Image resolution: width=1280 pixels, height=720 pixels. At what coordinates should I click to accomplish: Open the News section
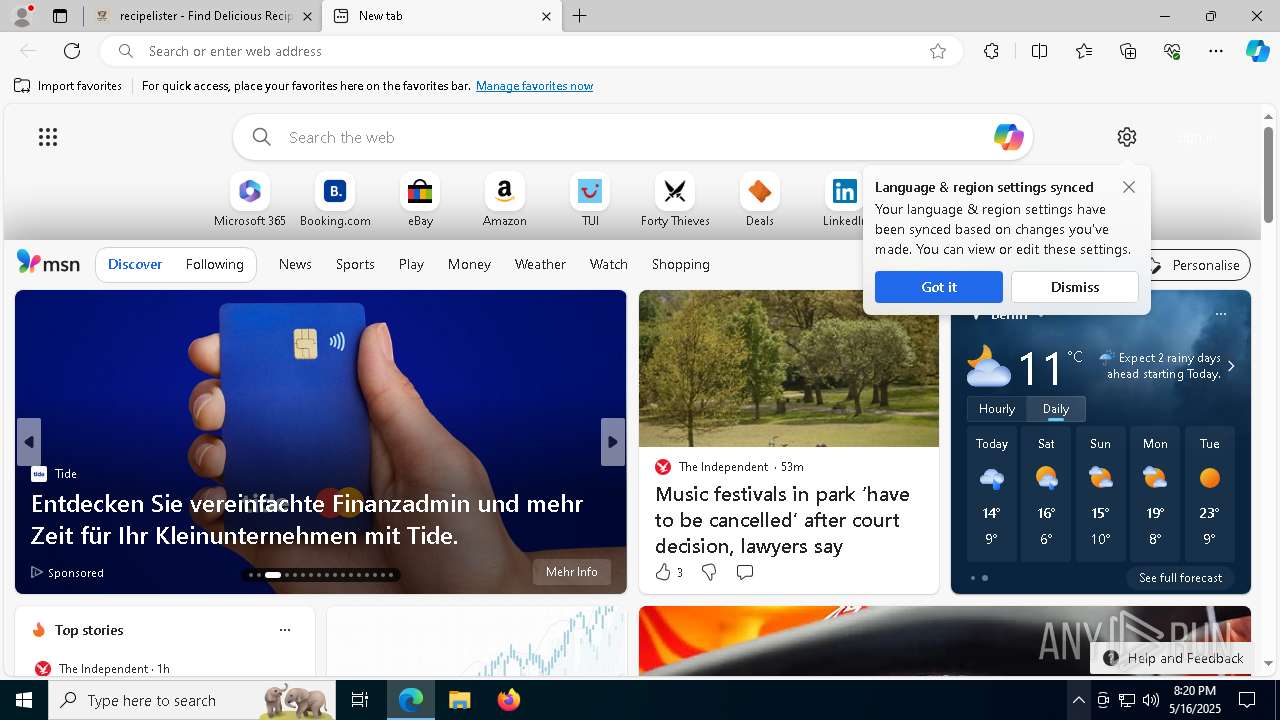point(295,264)
